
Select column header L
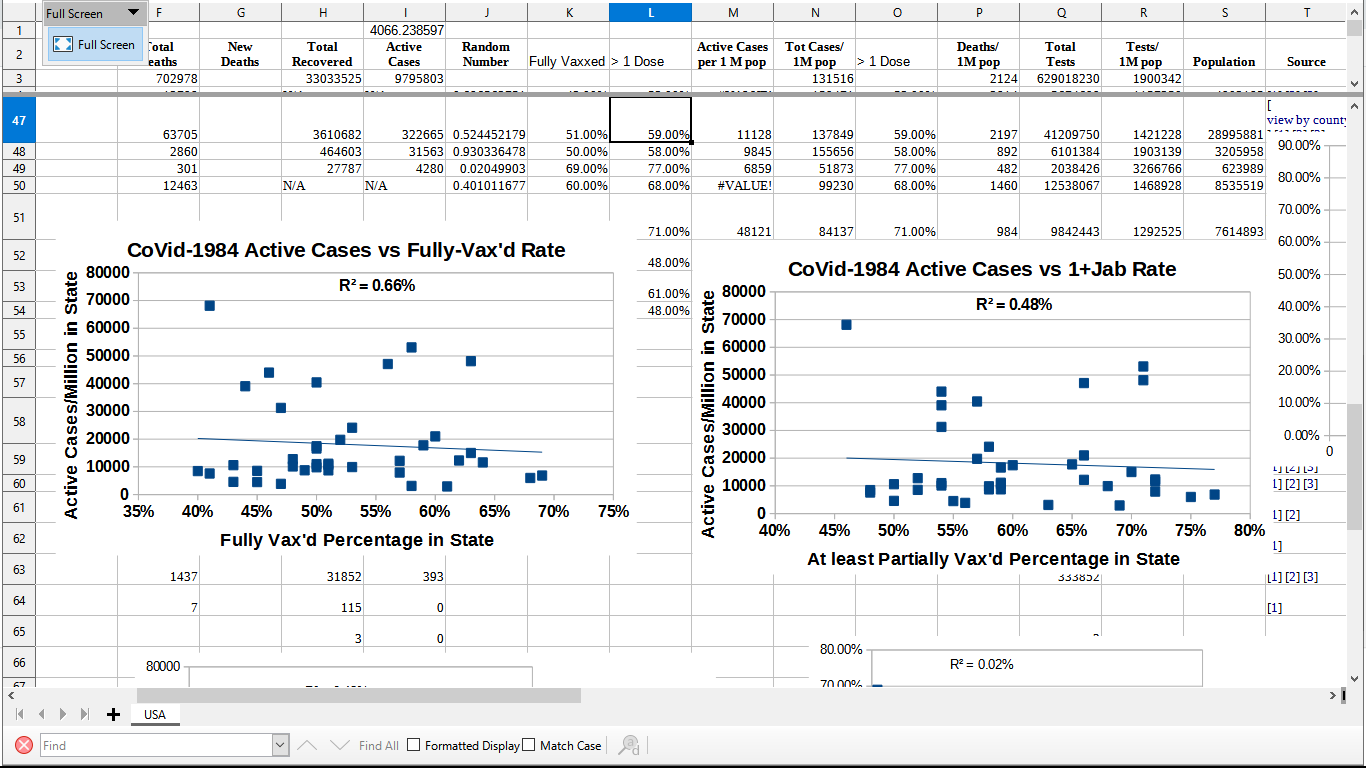650,12
